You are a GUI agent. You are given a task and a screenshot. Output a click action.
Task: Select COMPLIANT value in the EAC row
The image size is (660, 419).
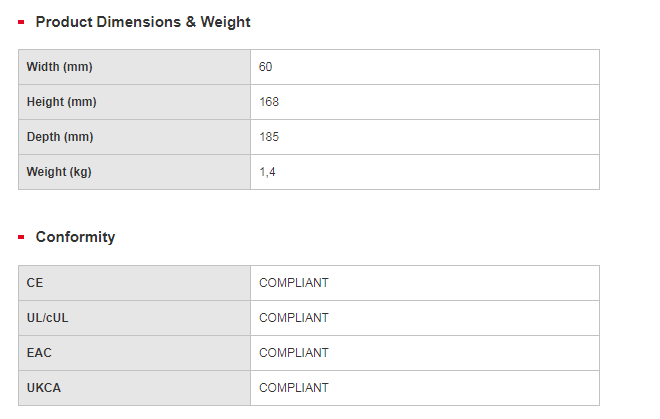click(x=294, y=353)
